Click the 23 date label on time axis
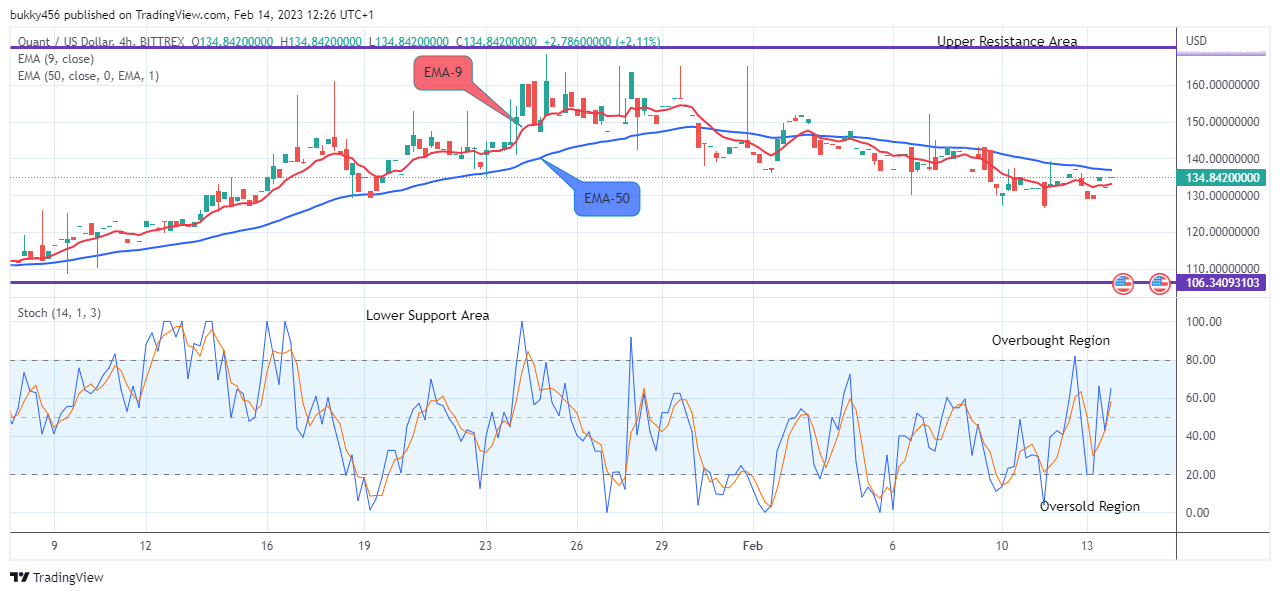Screen dimensions: 1280x595 (485, 546)
